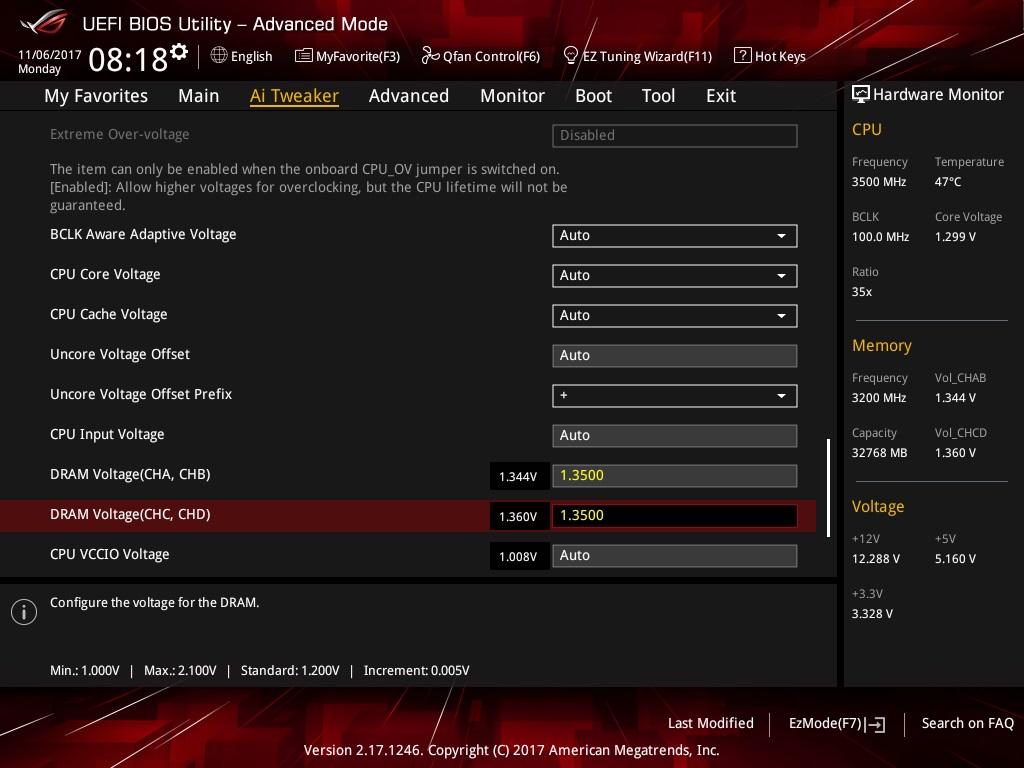Click Search on FAQ
The image size is (1024, 768).
967,723
